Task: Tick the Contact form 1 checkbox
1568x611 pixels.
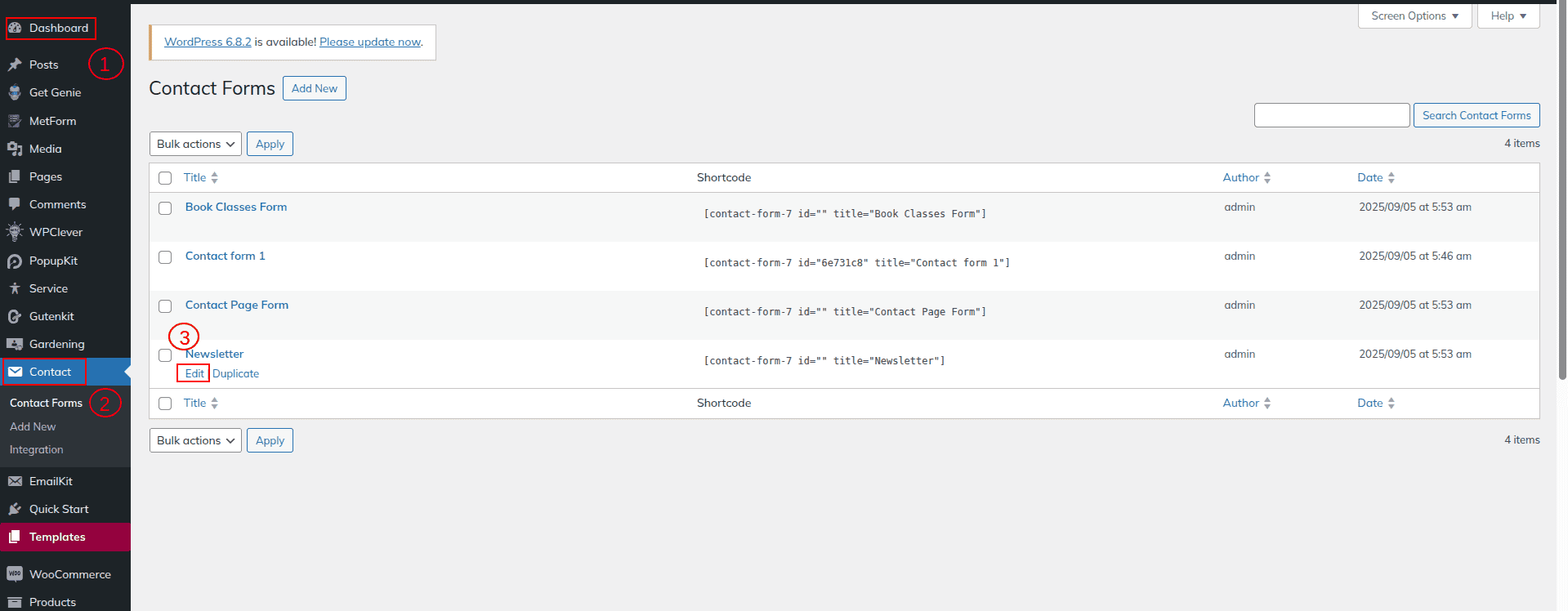Action: (x=165, y=257)
